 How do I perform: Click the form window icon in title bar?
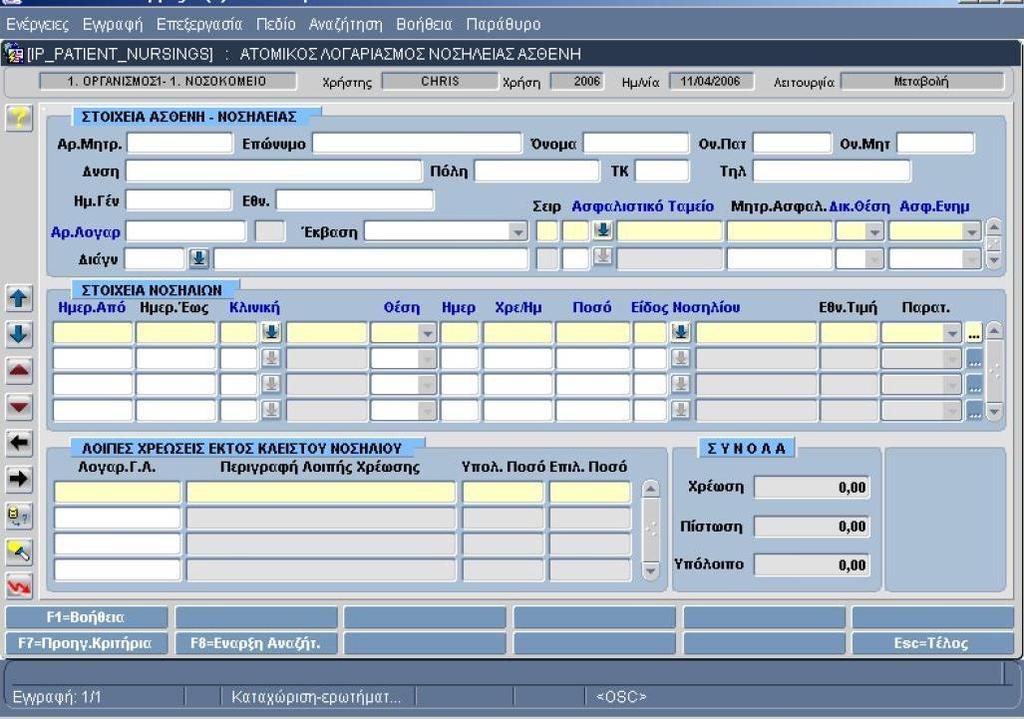point(12,54)
